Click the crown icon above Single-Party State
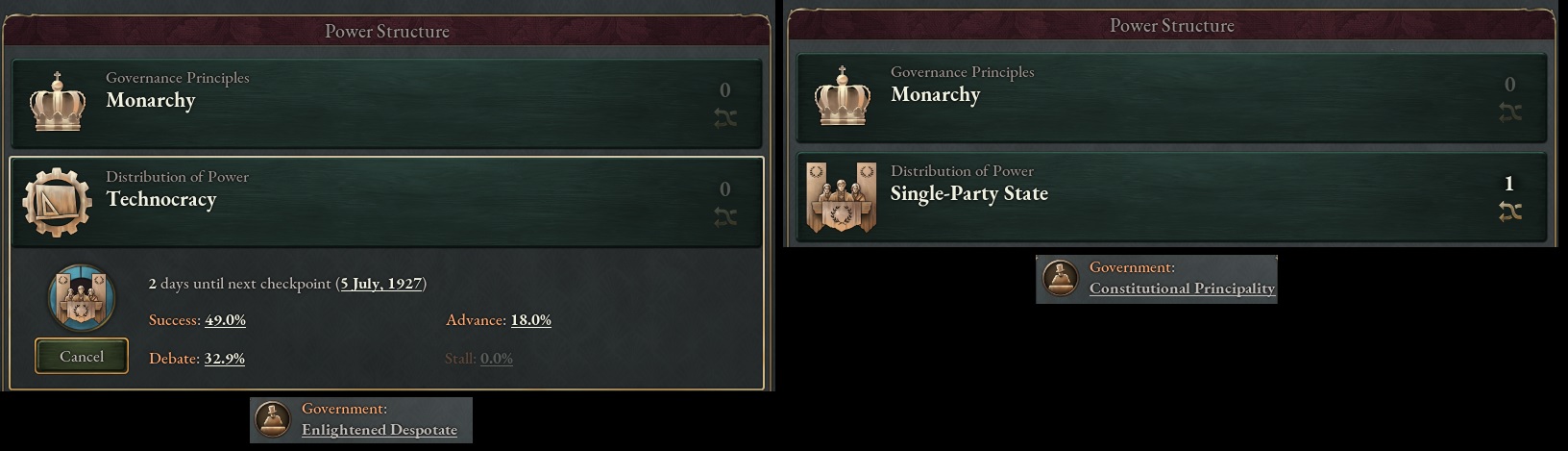The height and width of the screenshot is (451, 1568). click(843, 97)
